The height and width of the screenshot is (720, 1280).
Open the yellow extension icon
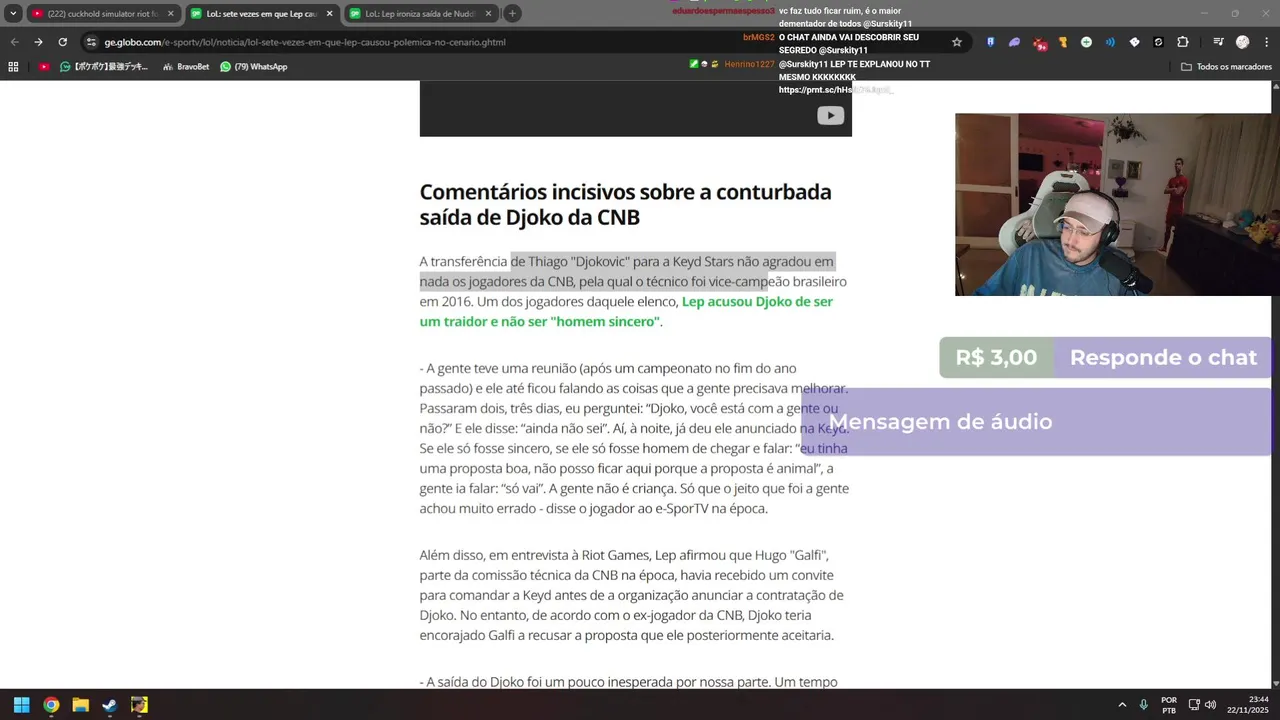click(x=1062, y=42)
